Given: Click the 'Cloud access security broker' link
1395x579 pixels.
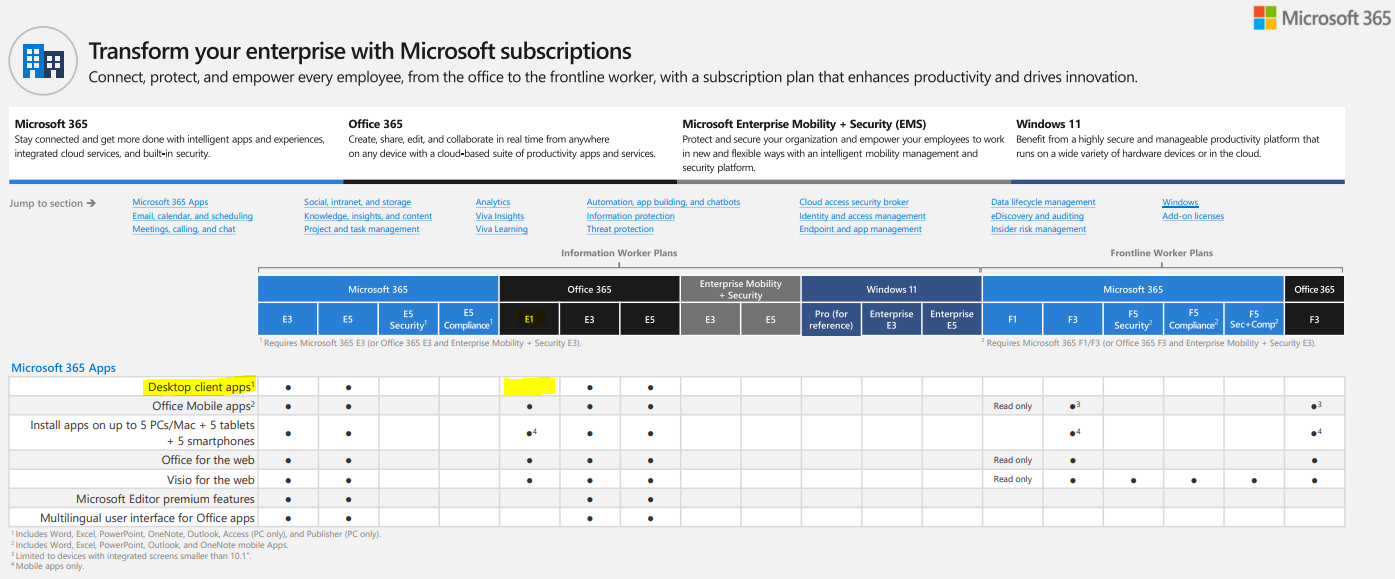Looking at the screenshot, I should tap(853, 202).
